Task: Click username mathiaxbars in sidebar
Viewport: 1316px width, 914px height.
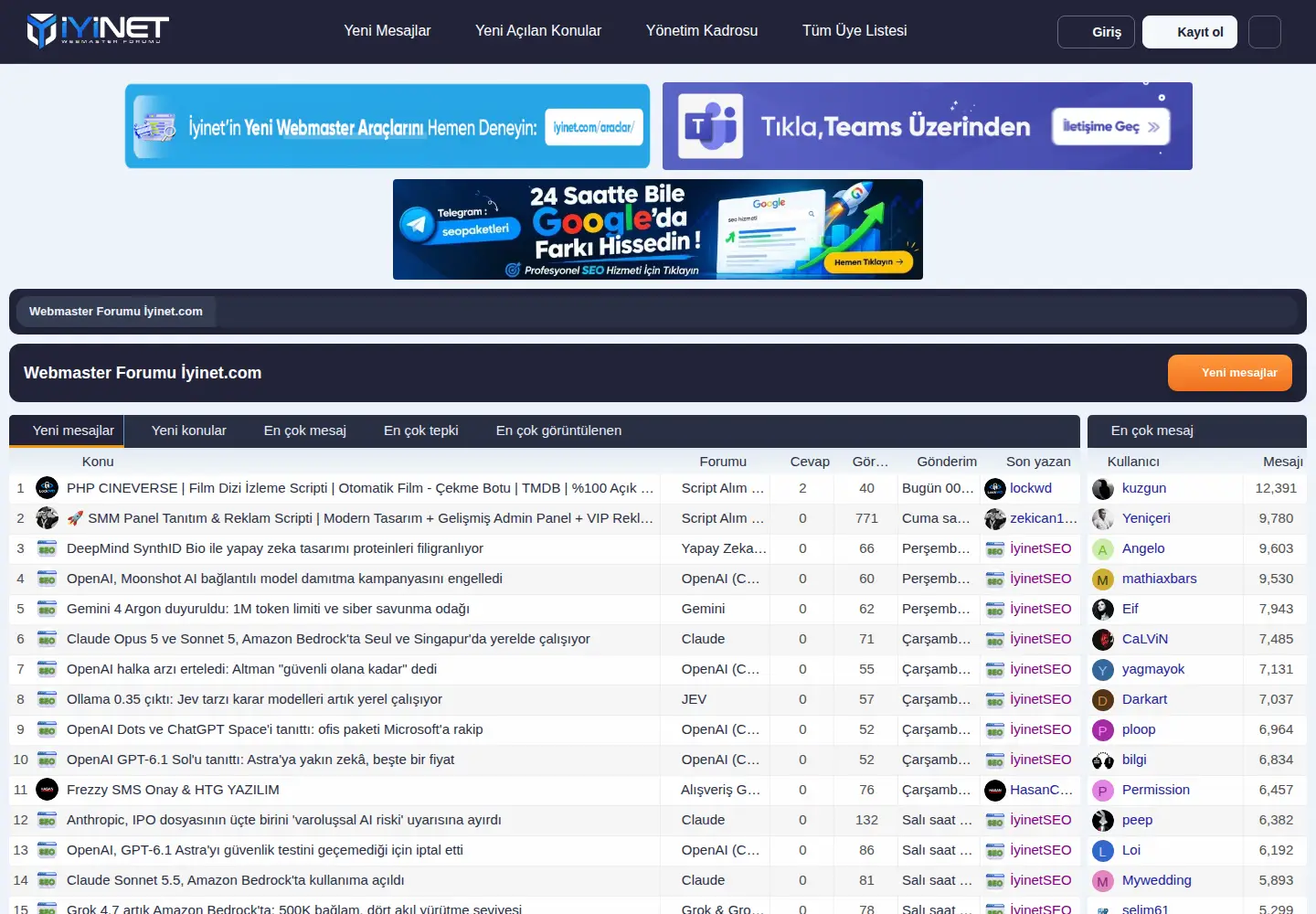Action: (x=1159, y=579)
